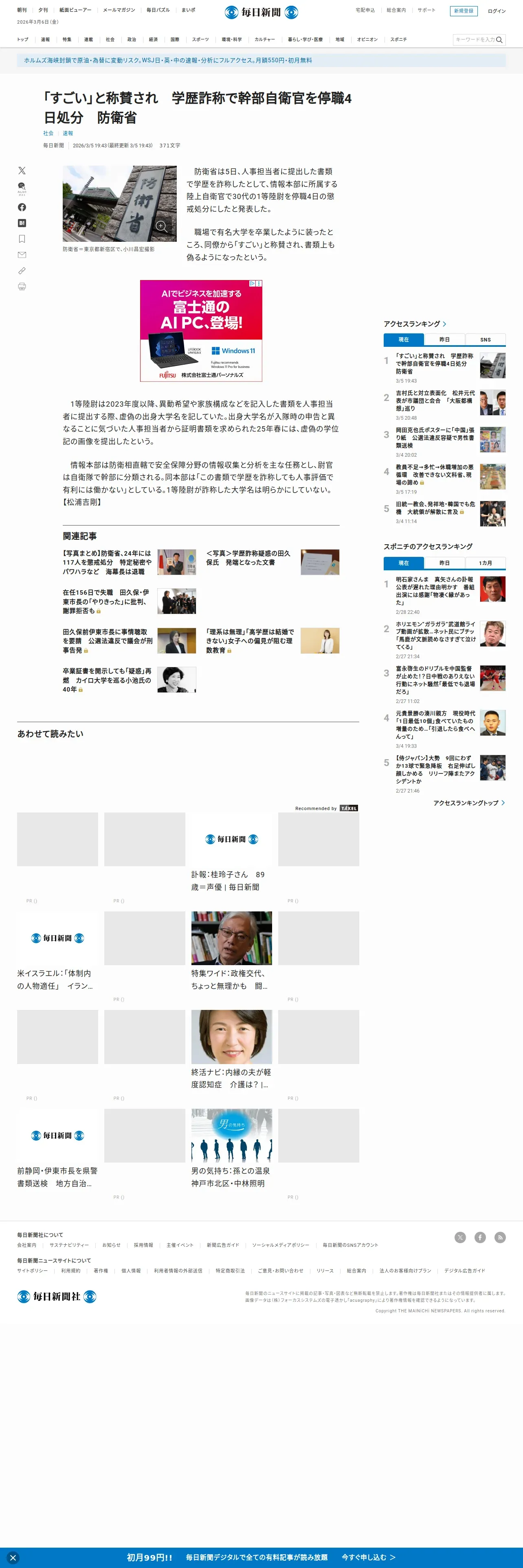Switch access ranking to 昨日 tab
Viewport: 523px width, 1568px height.
coord(444,339)
